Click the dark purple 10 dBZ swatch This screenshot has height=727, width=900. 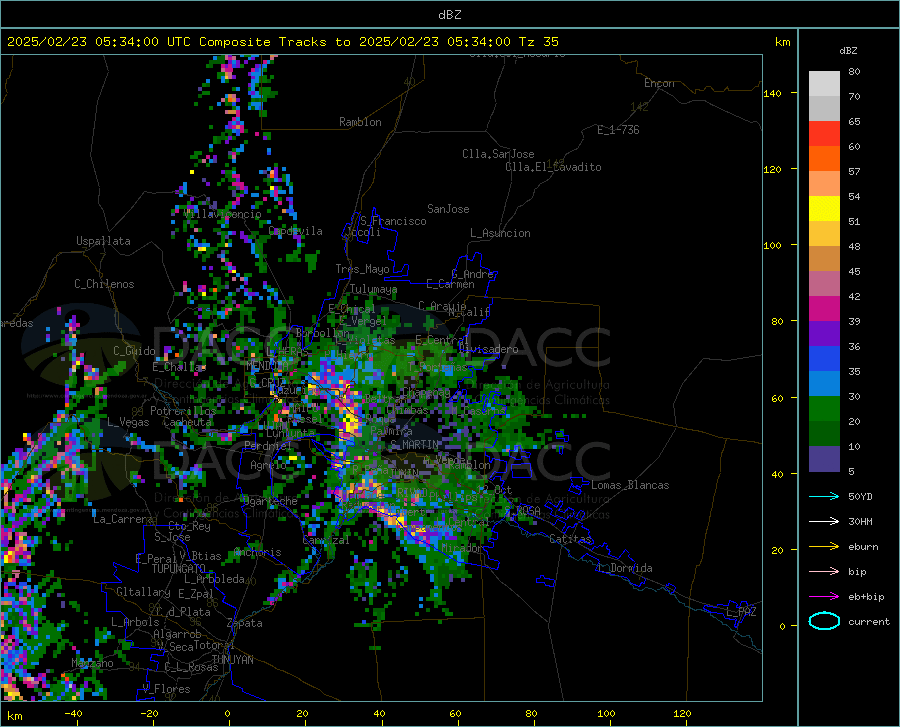[x=824, y=459]
